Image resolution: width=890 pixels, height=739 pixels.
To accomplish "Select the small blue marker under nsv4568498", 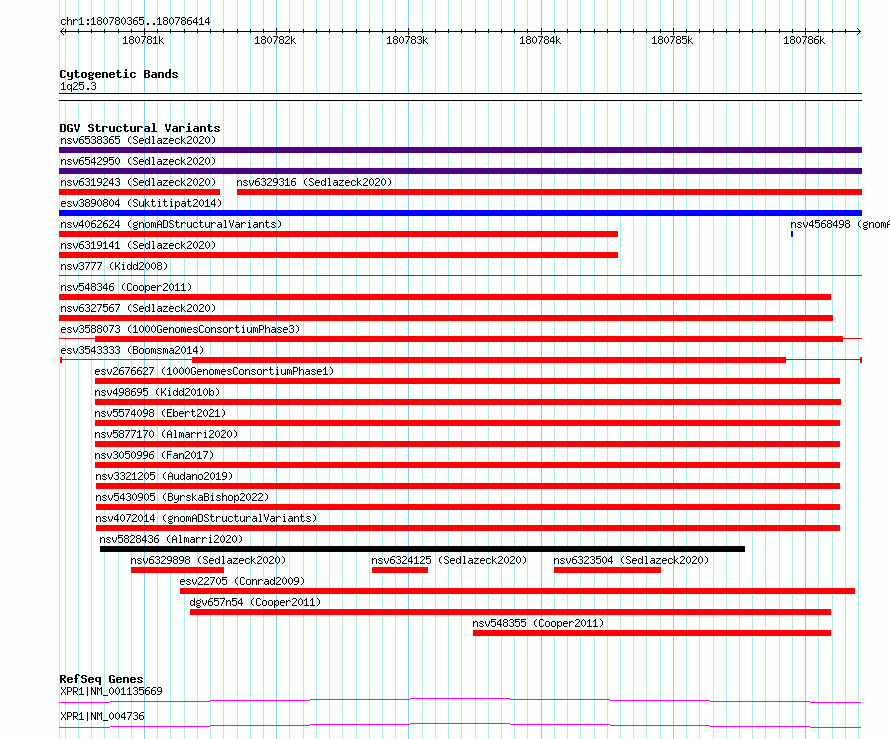I will coord(792,234).
